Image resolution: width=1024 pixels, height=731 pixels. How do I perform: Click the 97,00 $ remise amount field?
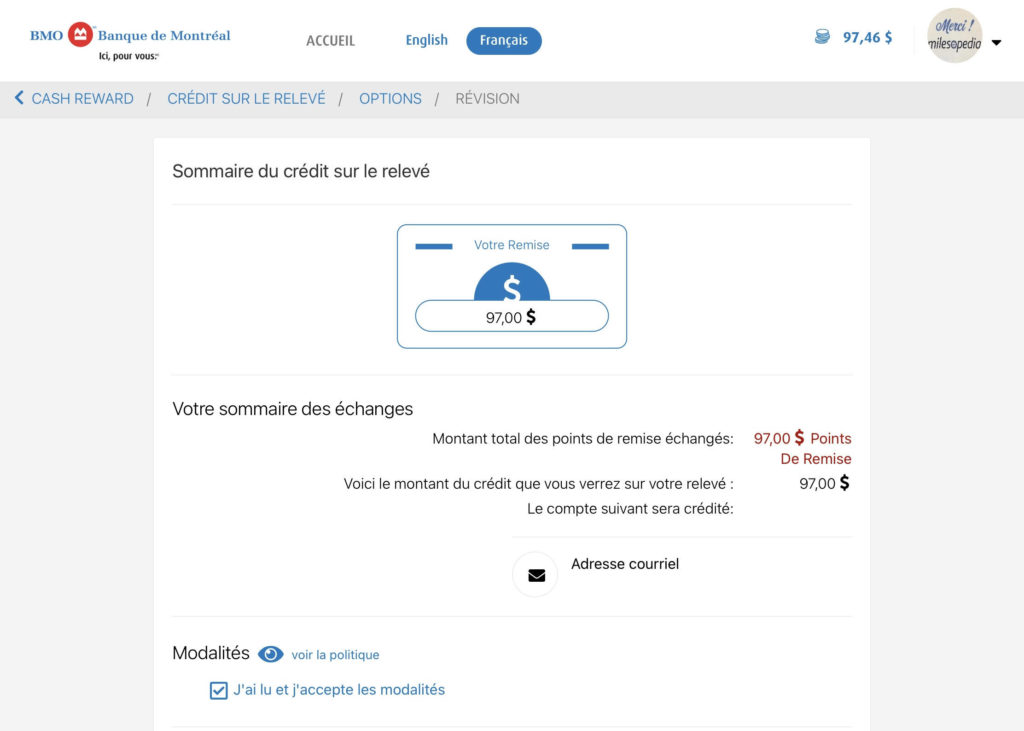(x=511, y=317)
